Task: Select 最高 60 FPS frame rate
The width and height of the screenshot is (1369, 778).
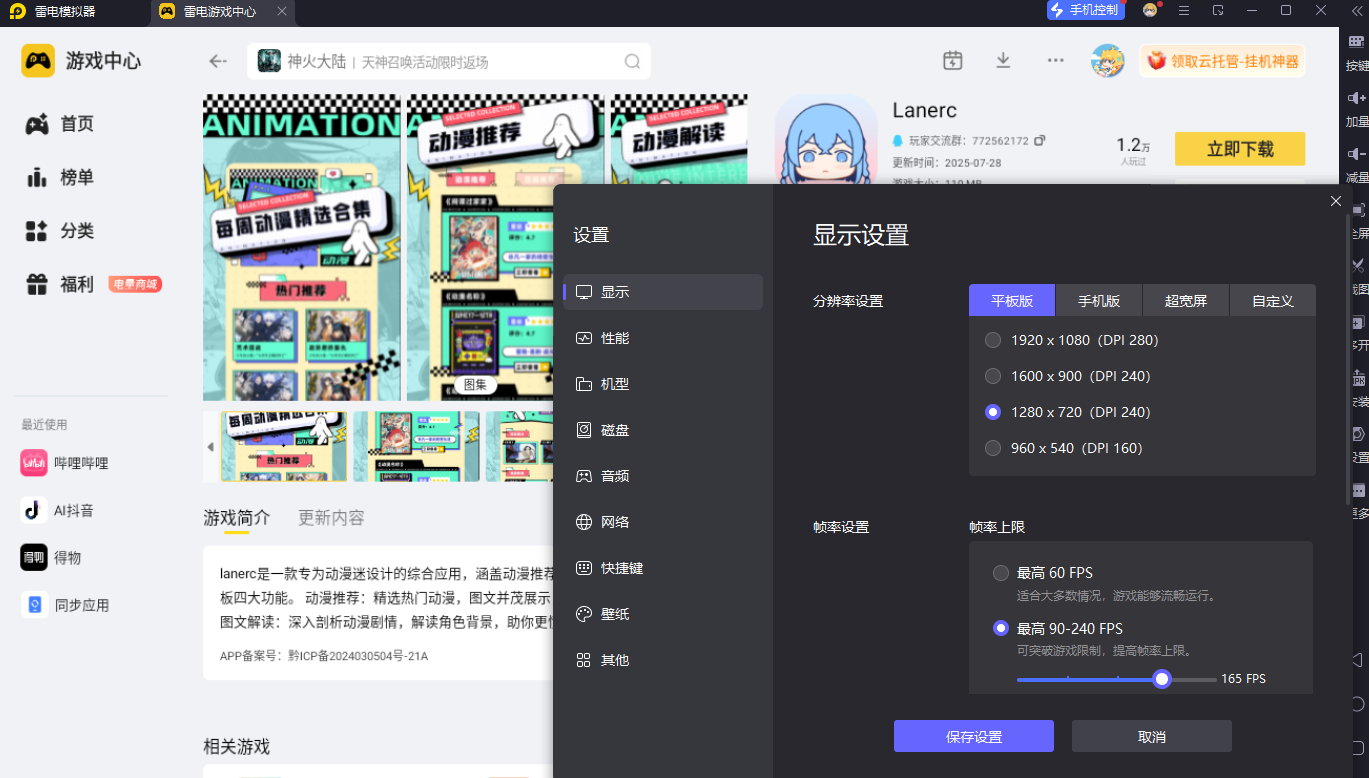Action: click(1001, 573)
